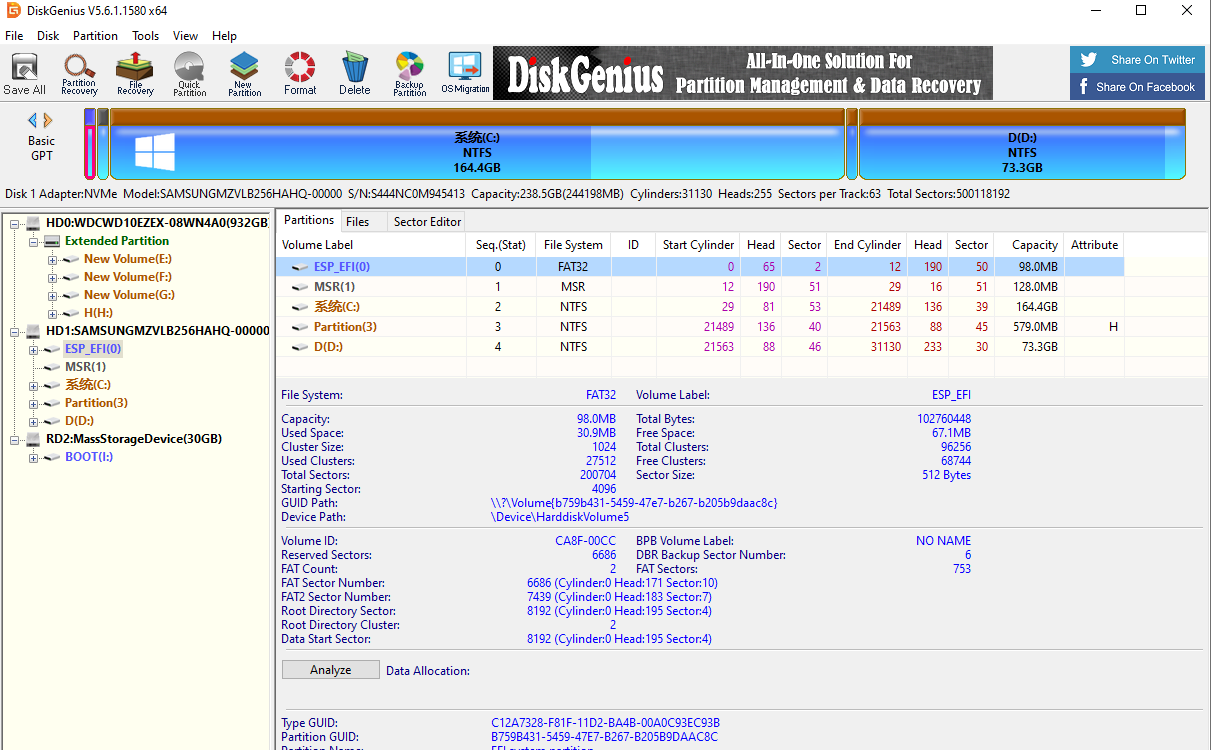Select the pink-outlined ESP partition in disk map

[90, 144]
